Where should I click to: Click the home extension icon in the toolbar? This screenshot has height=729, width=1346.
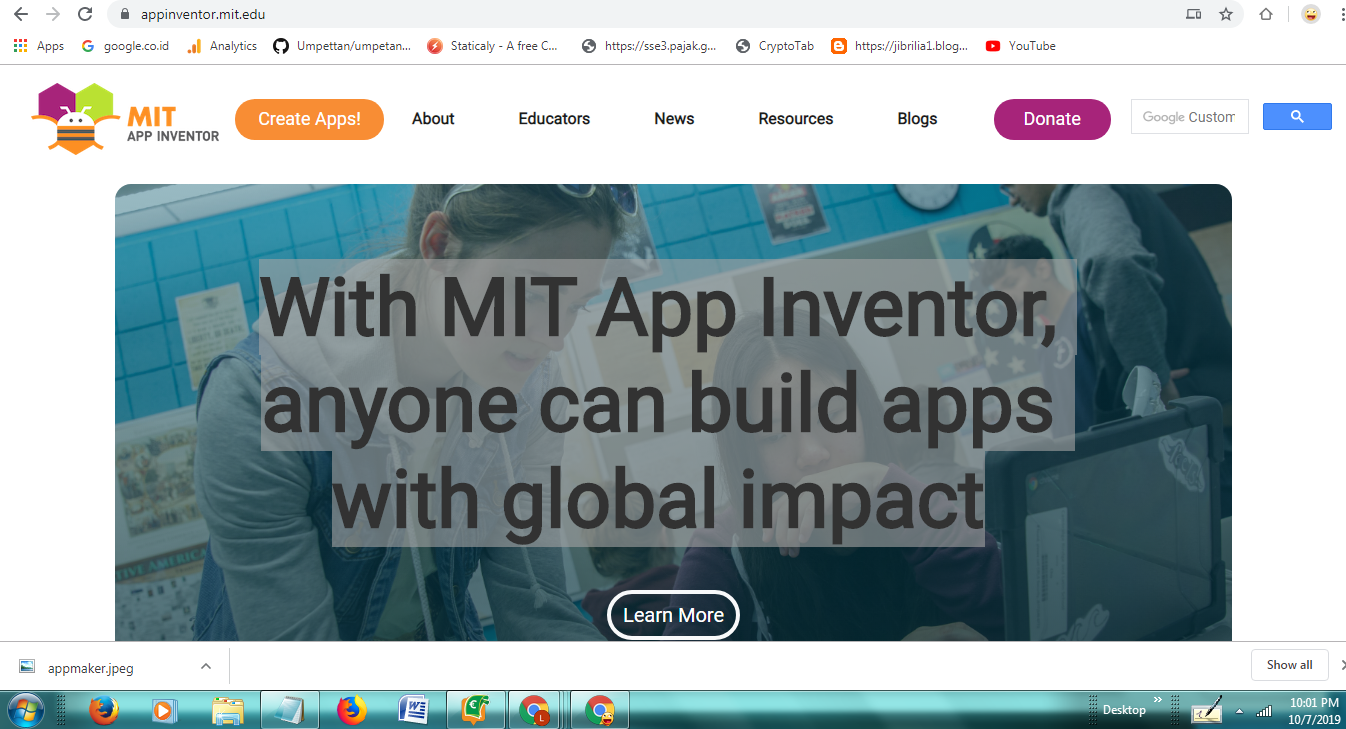1266,14
